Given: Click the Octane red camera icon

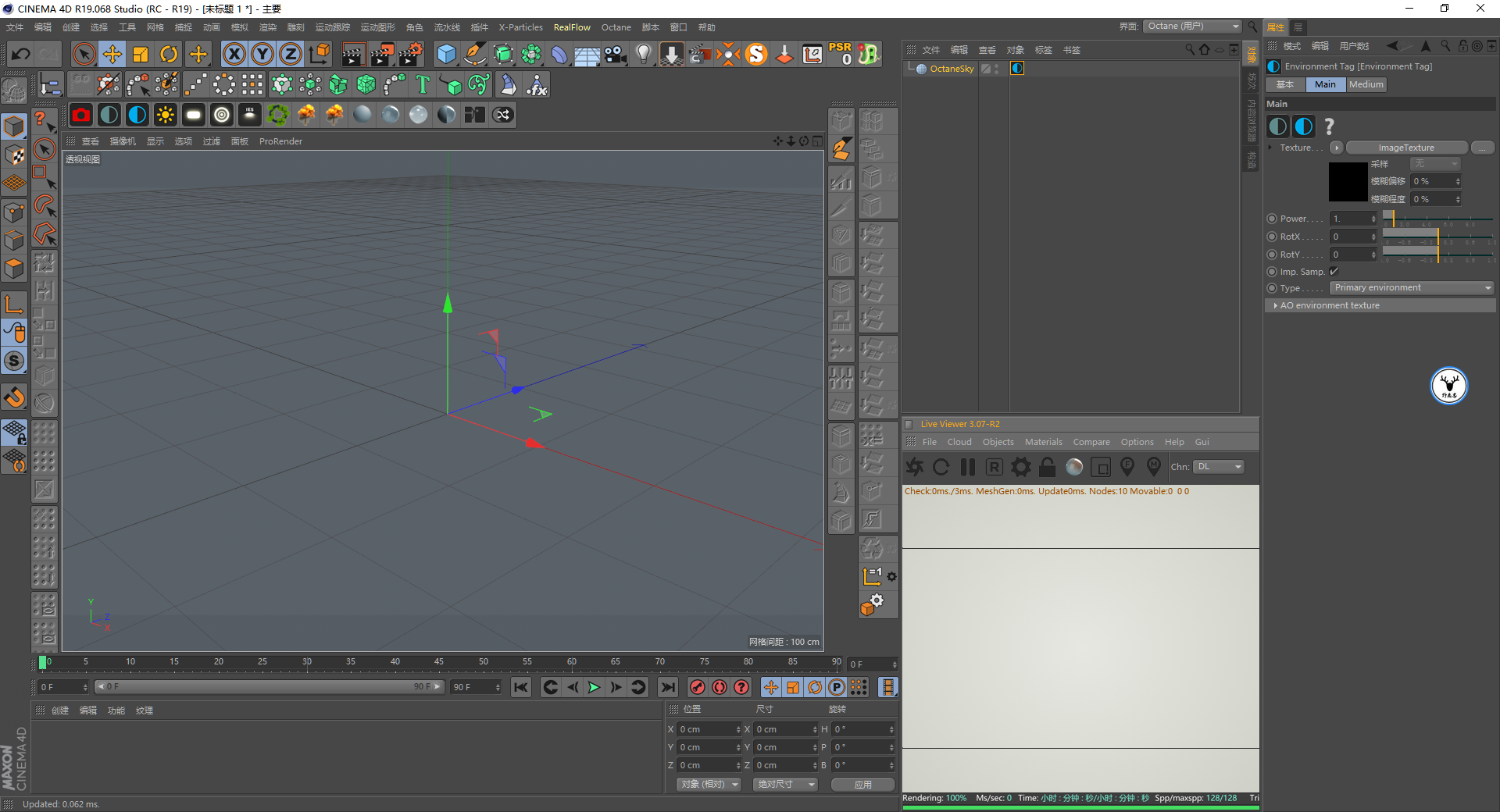Looking at the screenshot, I should click(x=81, y=115).
